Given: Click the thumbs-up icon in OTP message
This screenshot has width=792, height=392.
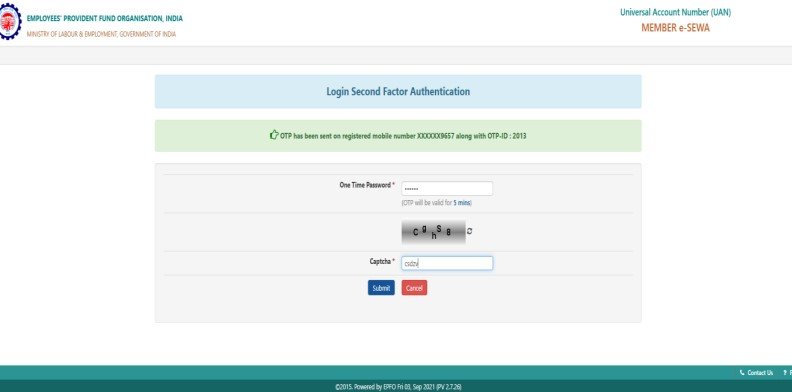Looking at the screenshot, I should pos(274,135).
